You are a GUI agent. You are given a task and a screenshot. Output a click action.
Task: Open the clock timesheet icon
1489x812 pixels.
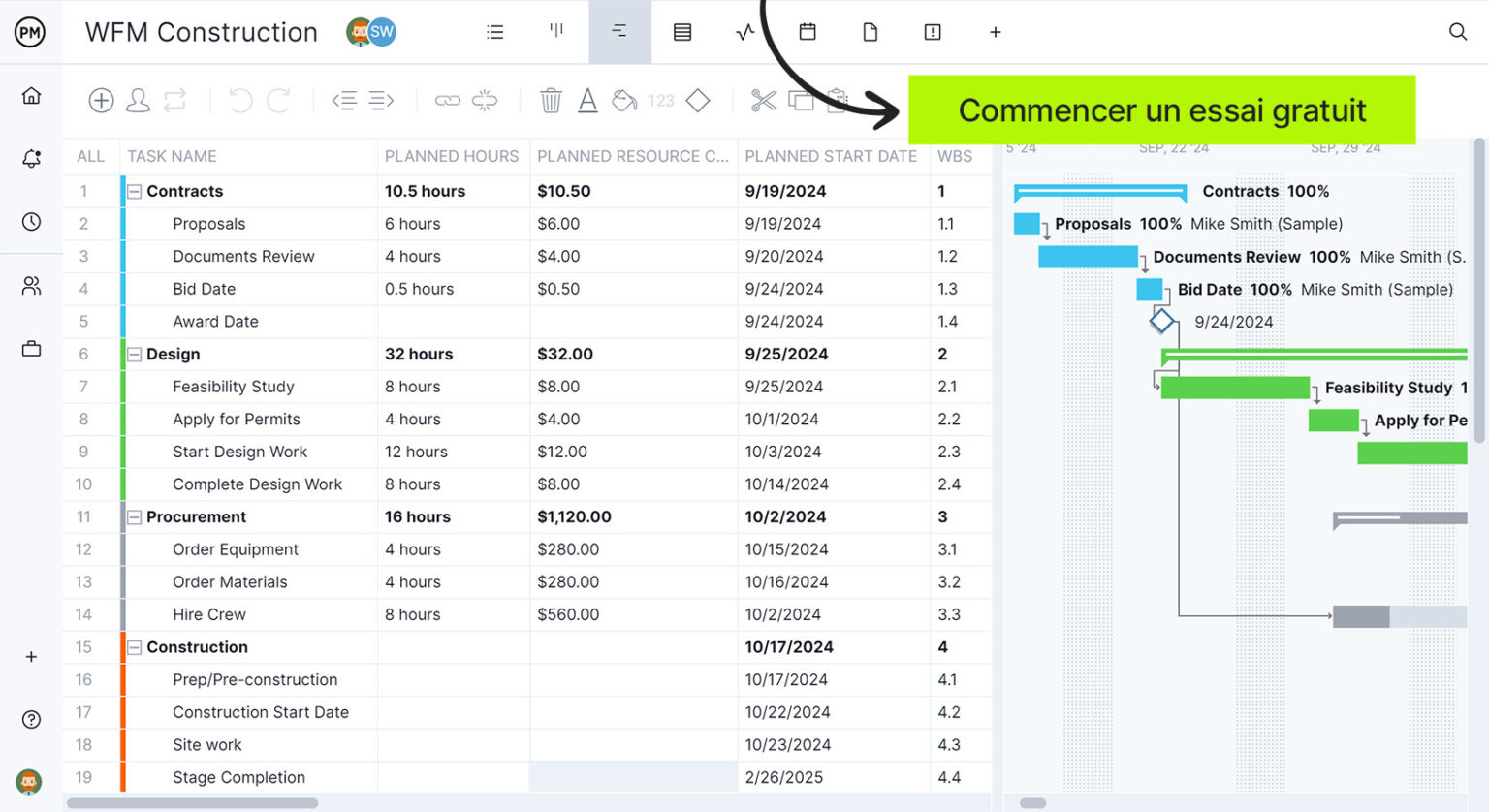pyautogui.click(x=31, y=222)
